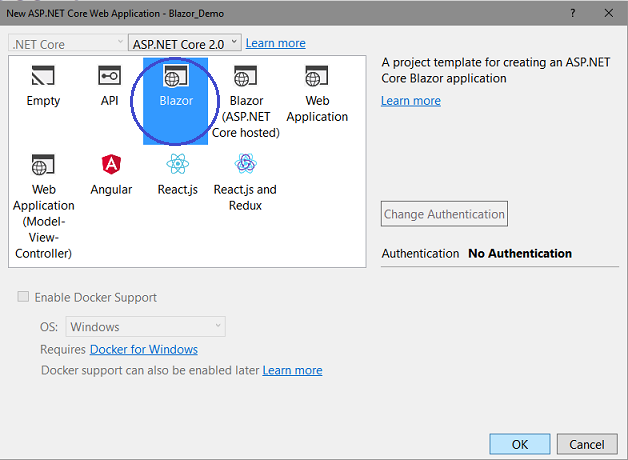
Task: Expand the OS Windows dropdown
Action: click(145, 326)
